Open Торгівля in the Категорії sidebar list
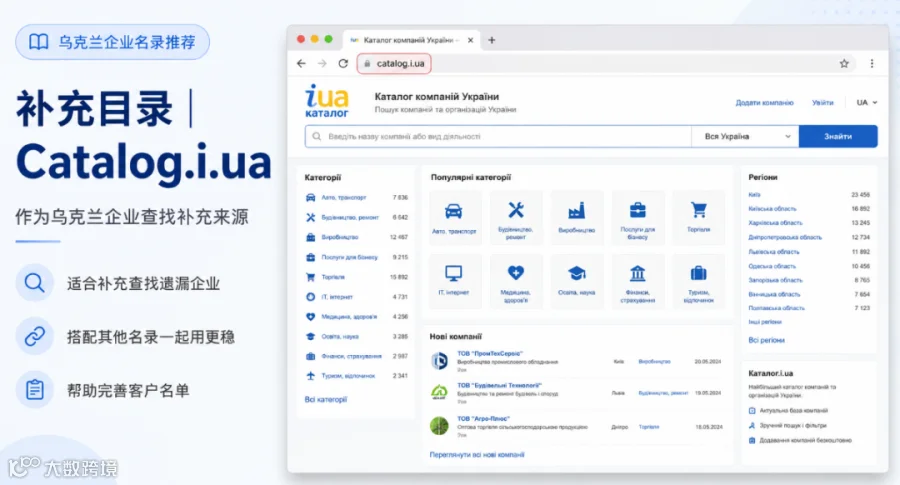This screenshot has height=485, width=900. tap(333, 277)
